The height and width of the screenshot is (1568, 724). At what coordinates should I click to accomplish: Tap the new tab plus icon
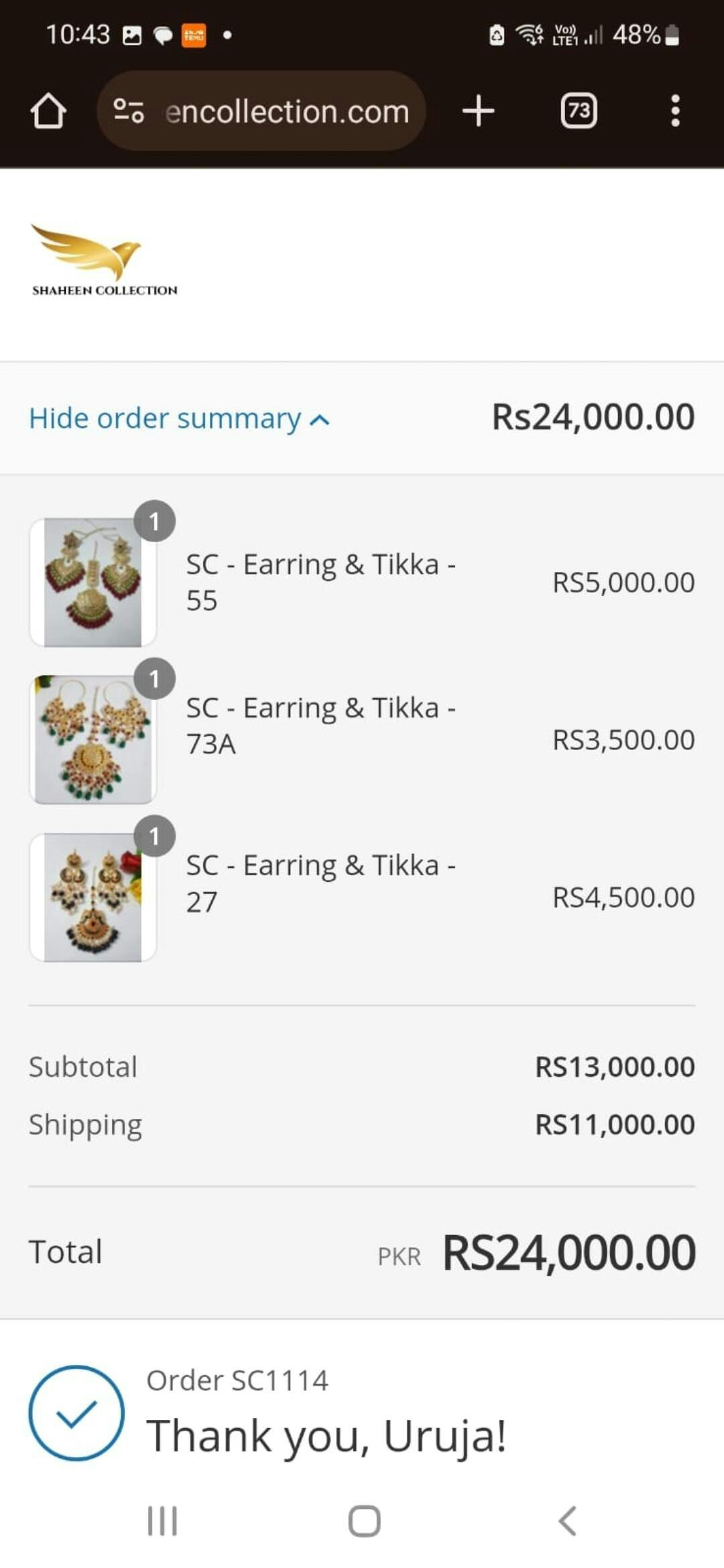(478, 111)
